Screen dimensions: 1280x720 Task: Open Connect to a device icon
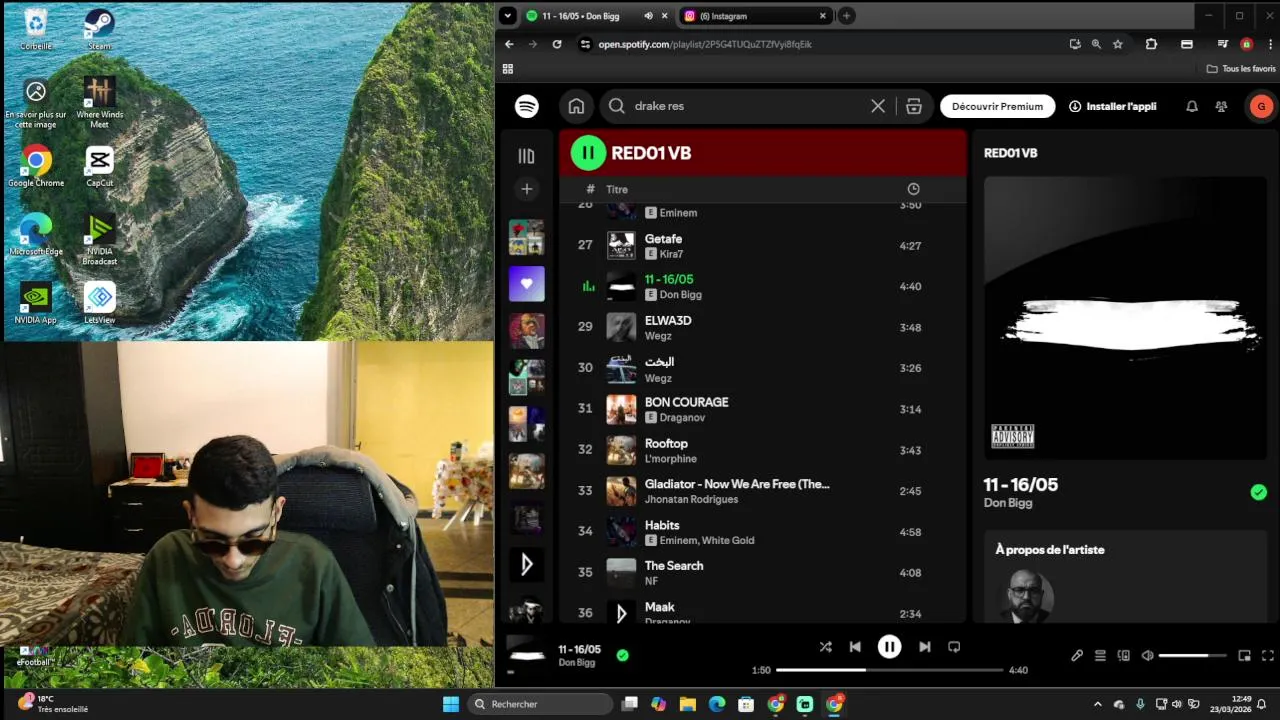(x=1124, y=656)
